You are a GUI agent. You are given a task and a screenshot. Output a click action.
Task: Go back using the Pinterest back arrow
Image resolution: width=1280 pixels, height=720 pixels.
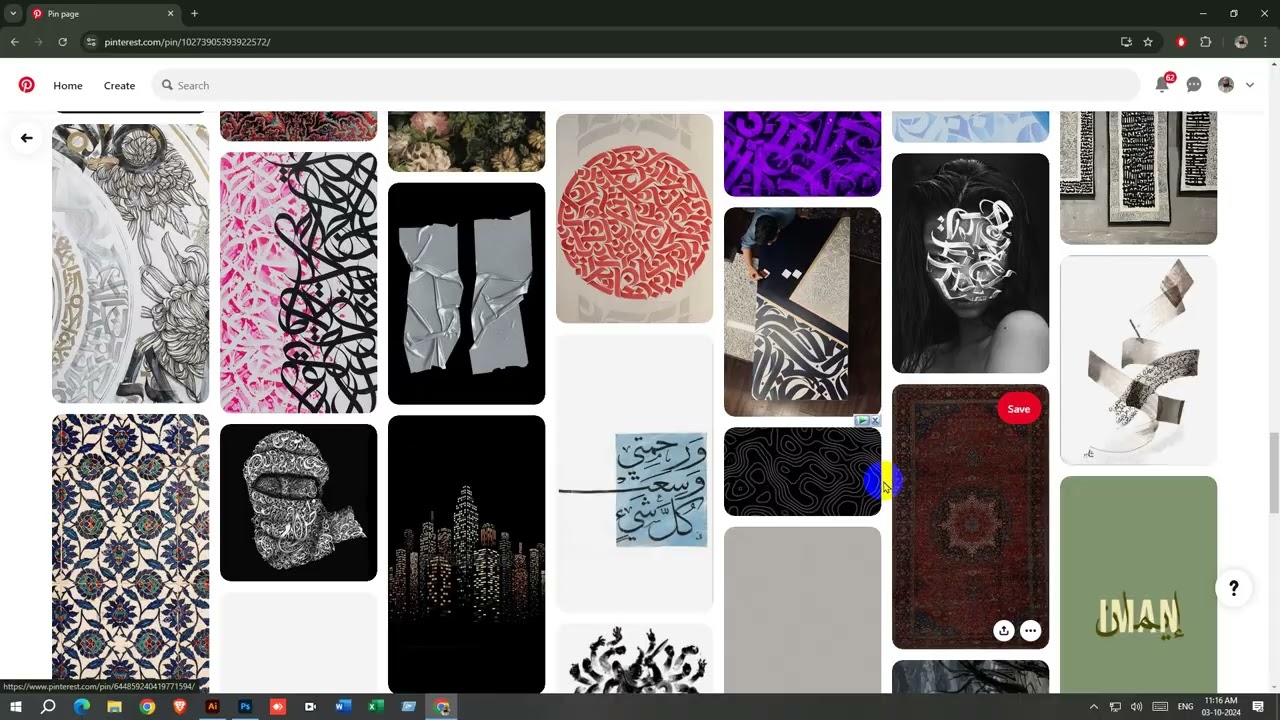[x=27, y=138]
